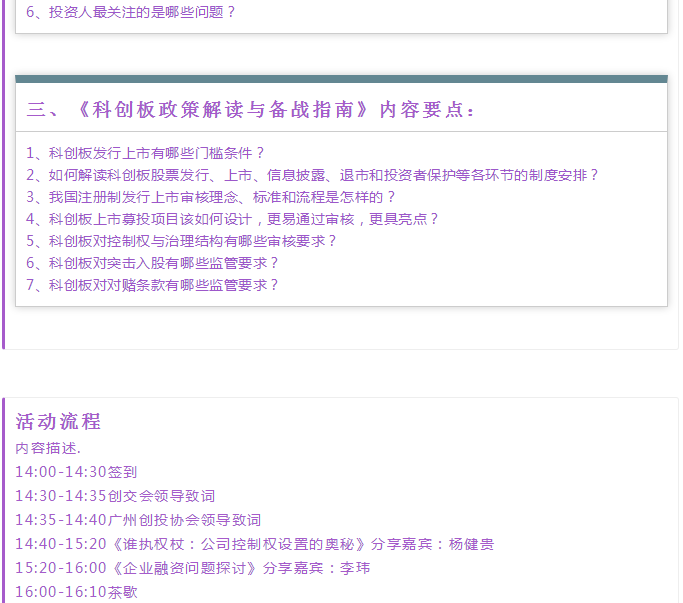Click item 6 about 突击入股 监管要求
683x603 pixels.
click(152, 263)
